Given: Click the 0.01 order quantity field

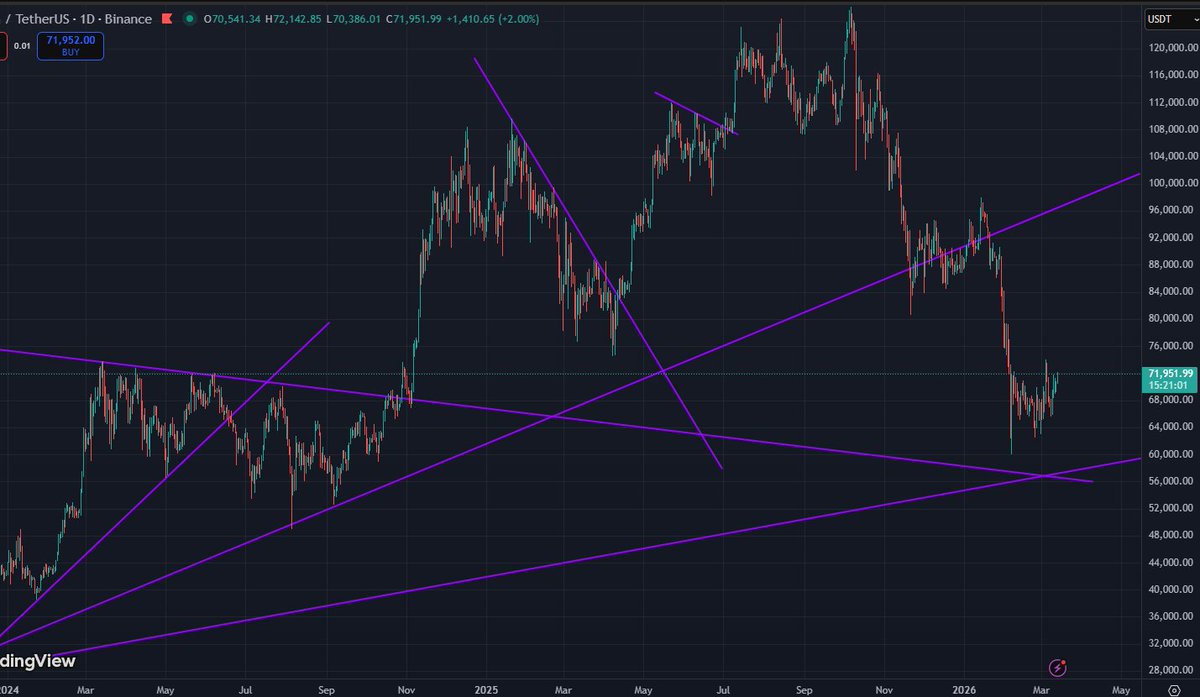Looking at the screenshot, I should [22, 46].
